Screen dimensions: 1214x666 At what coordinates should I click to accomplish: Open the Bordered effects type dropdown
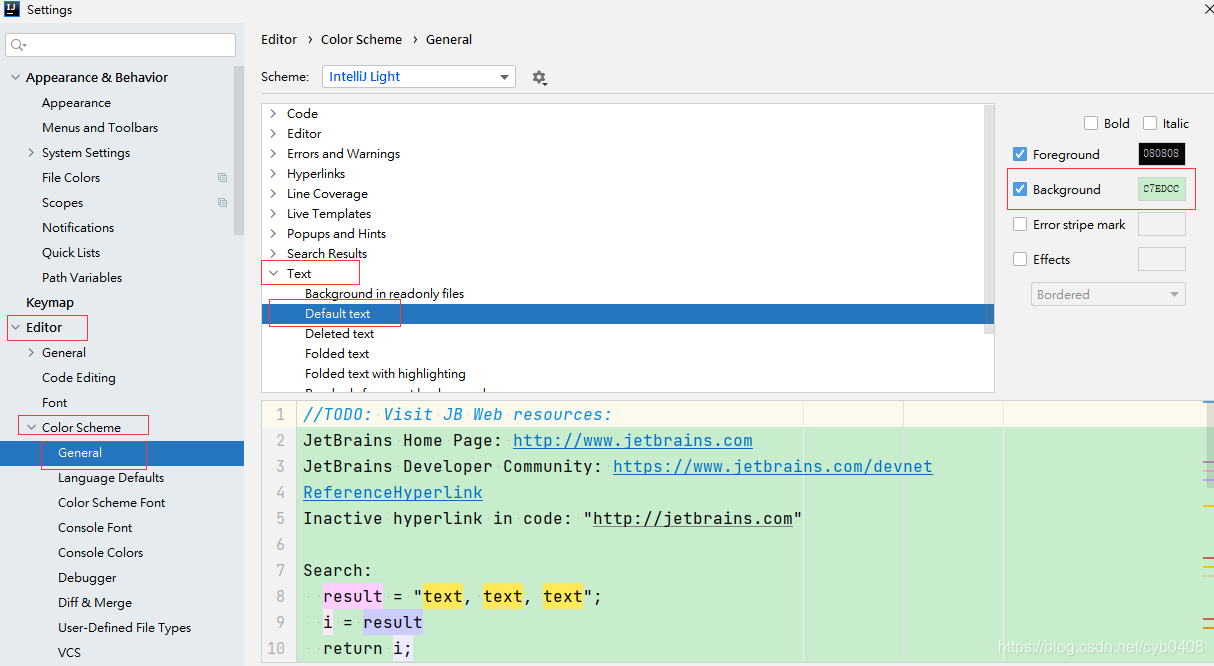tap(1108, 294)
